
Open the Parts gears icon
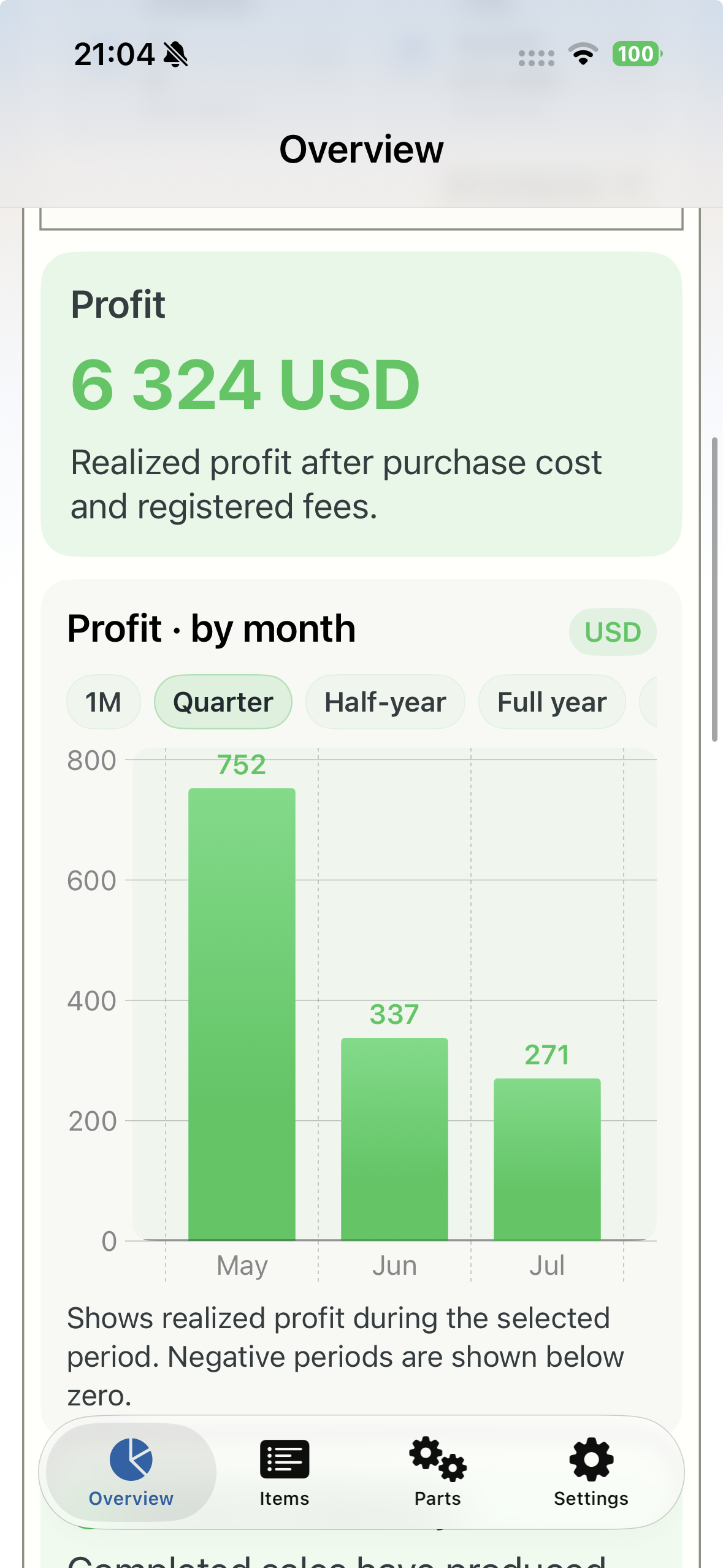pos(438,1459)
